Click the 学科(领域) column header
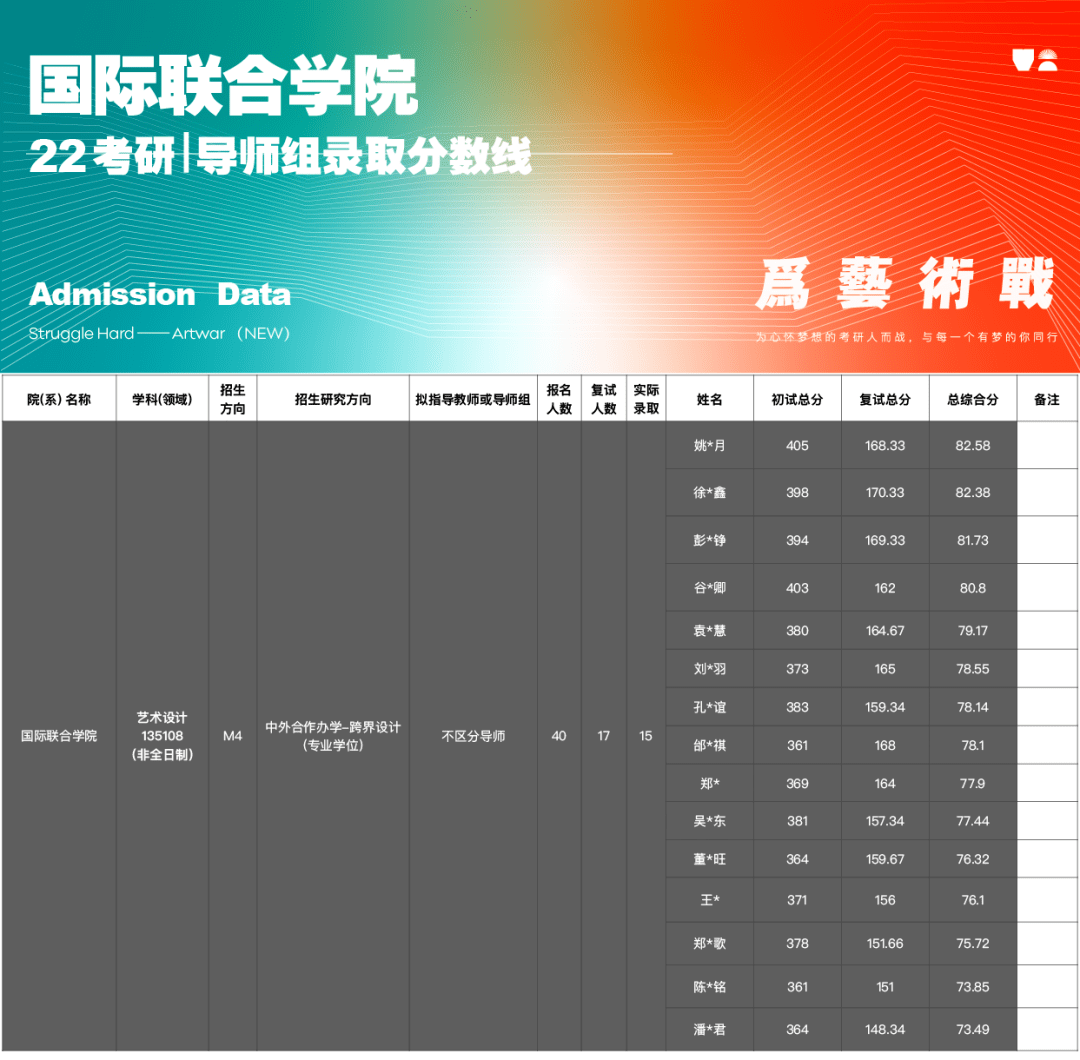 point(163,399)
